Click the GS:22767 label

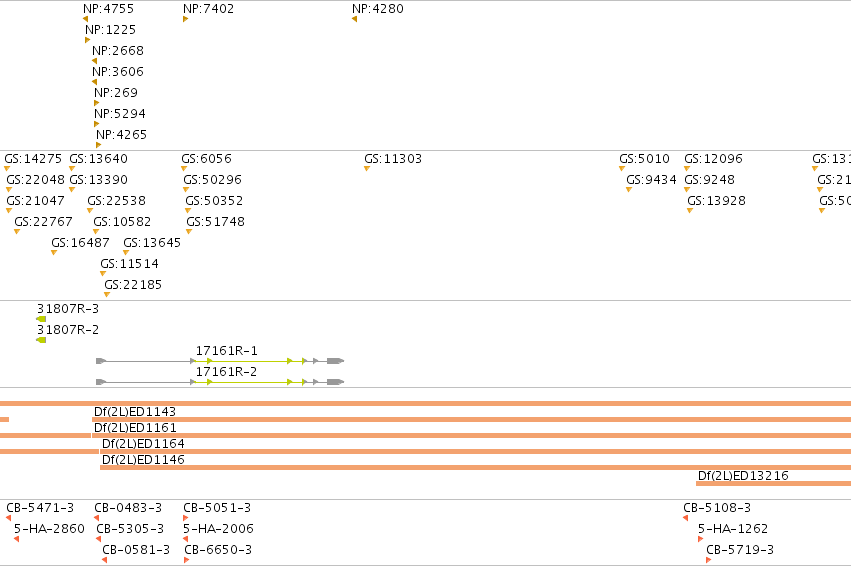pos(43,222)
